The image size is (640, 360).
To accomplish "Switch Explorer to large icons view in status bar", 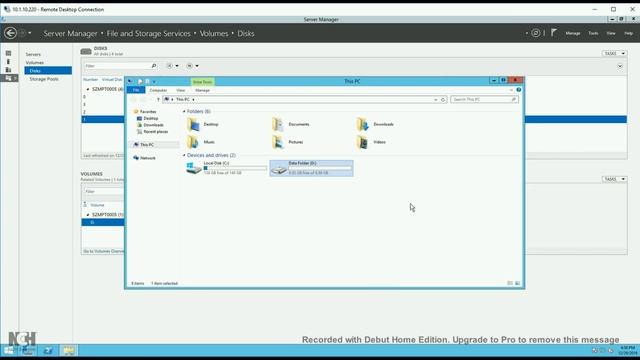I will pyautogui.click(x=517, y=283).
